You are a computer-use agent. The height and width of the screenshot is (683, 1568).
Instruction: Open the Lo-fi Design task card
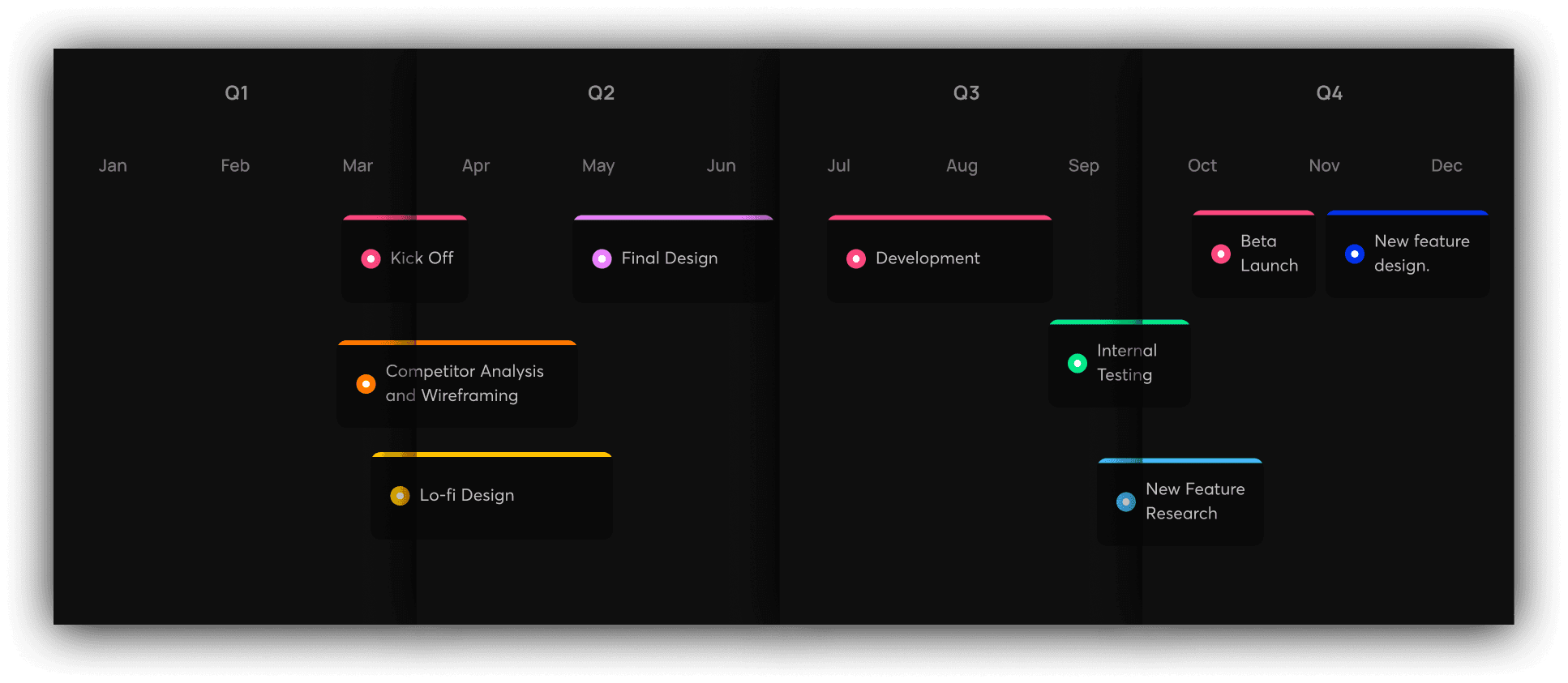492,495
